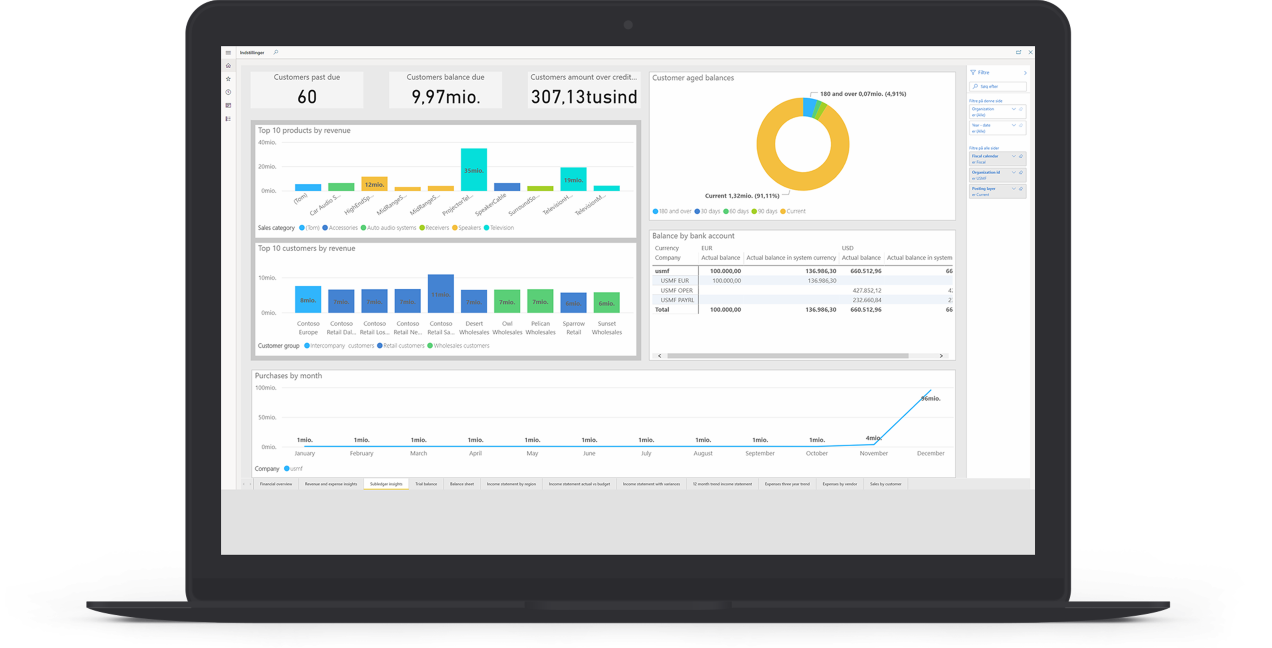
Task: Click the search magnifier beside Indstillinger
Action: 275,52
